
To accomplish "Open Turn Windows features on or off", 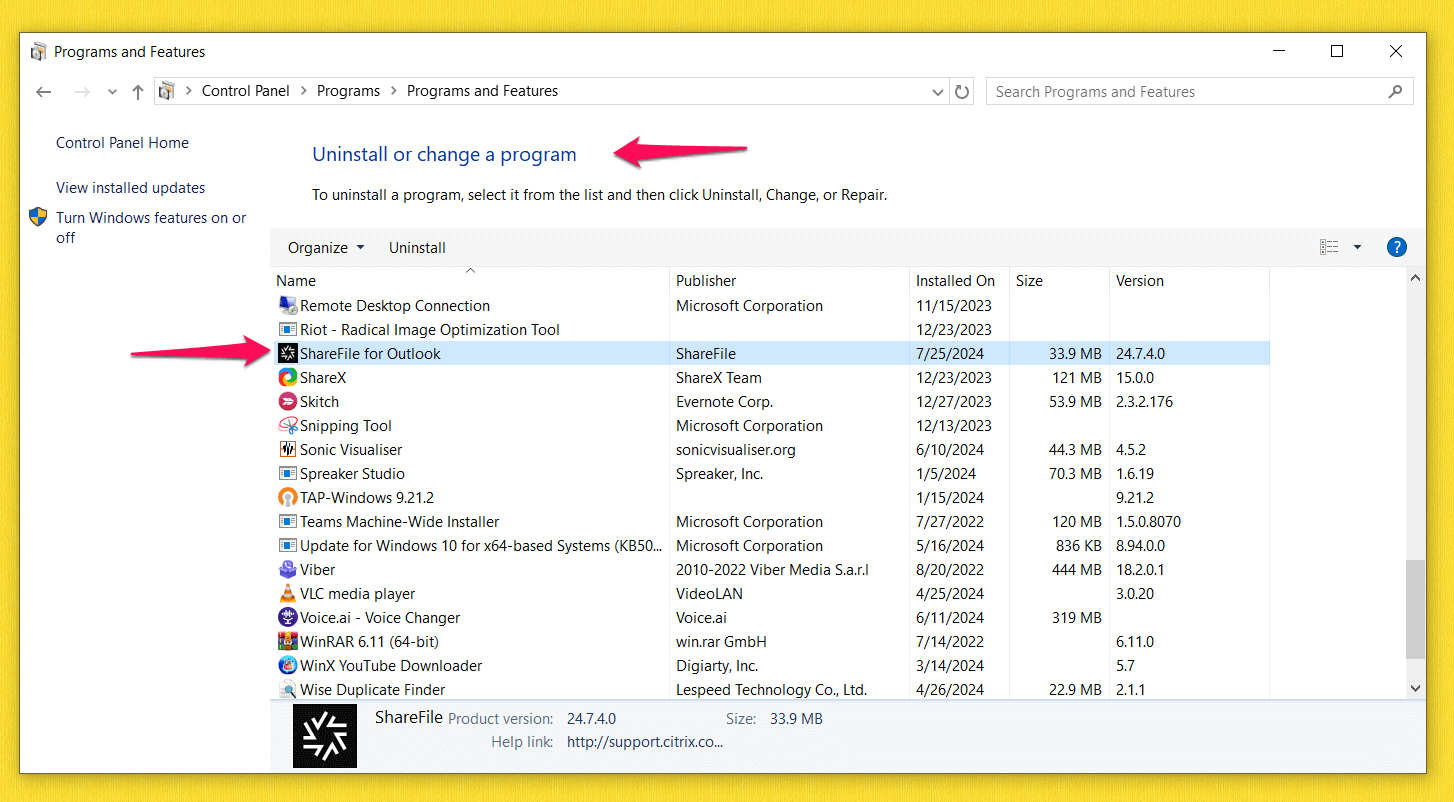I will (x=151, y=227).
